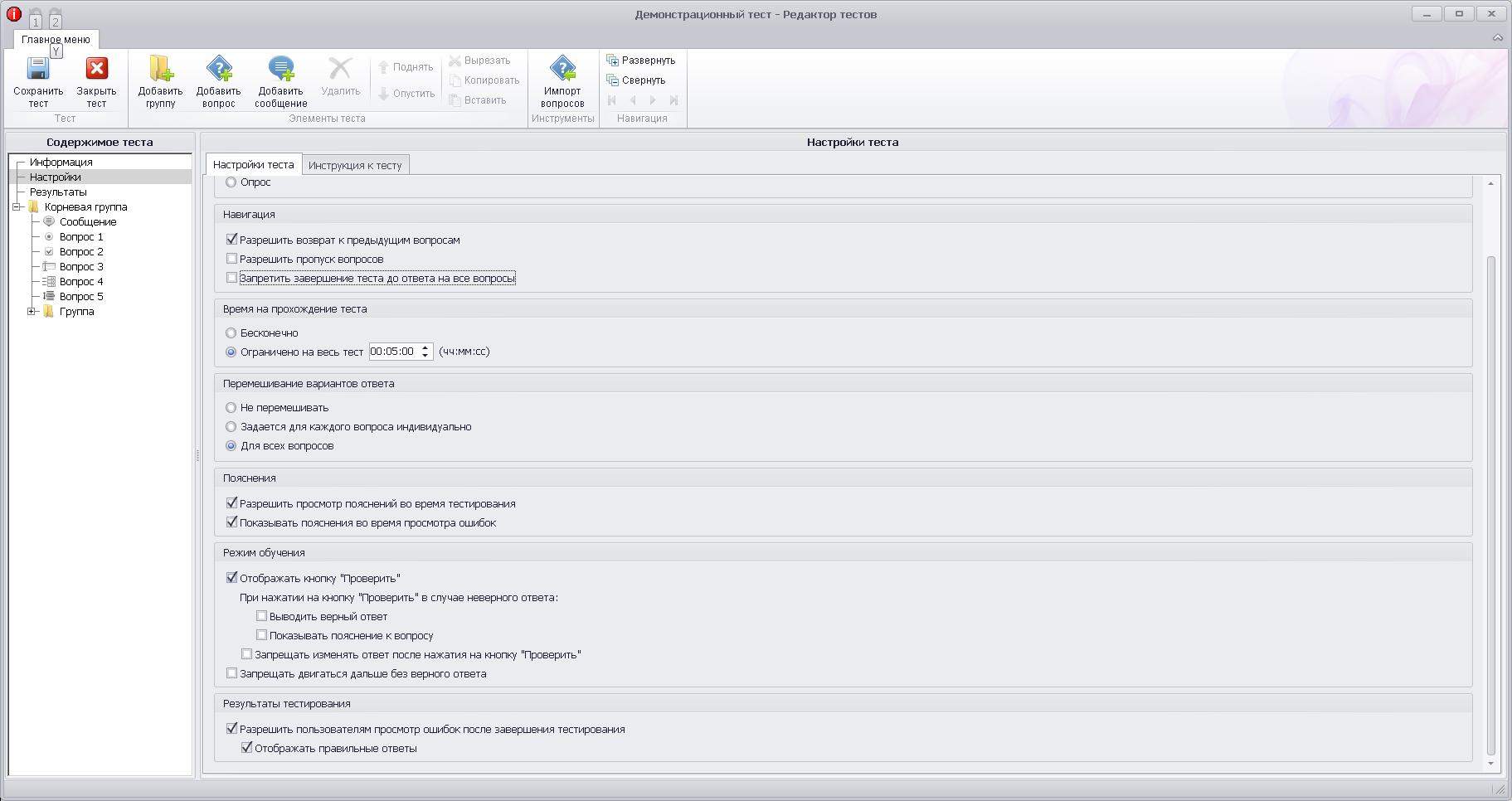Viewport: 1512px width, 801px height.
Task: Click the Add group folder icon
Action: (160, 70)
